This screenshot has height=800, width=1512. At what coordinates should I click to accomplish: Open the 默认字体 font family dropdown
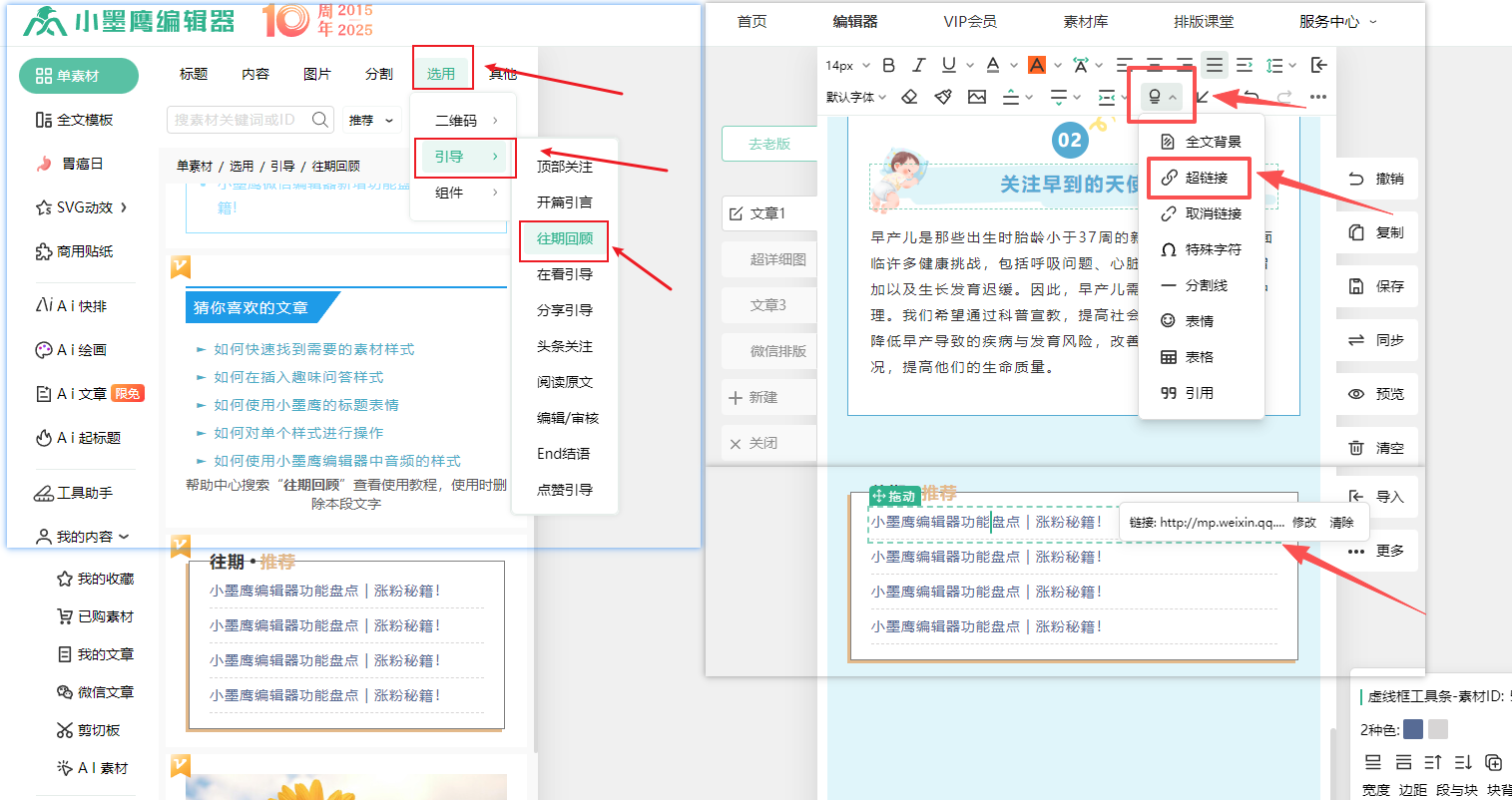pos(856,97)
